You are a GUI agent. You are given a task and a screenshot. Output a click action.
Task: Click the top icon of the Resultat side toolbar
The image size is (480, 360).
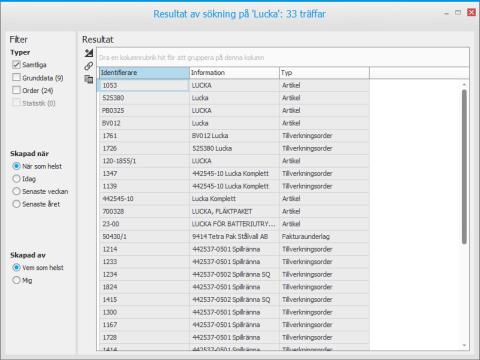click(x=89, y=53)
